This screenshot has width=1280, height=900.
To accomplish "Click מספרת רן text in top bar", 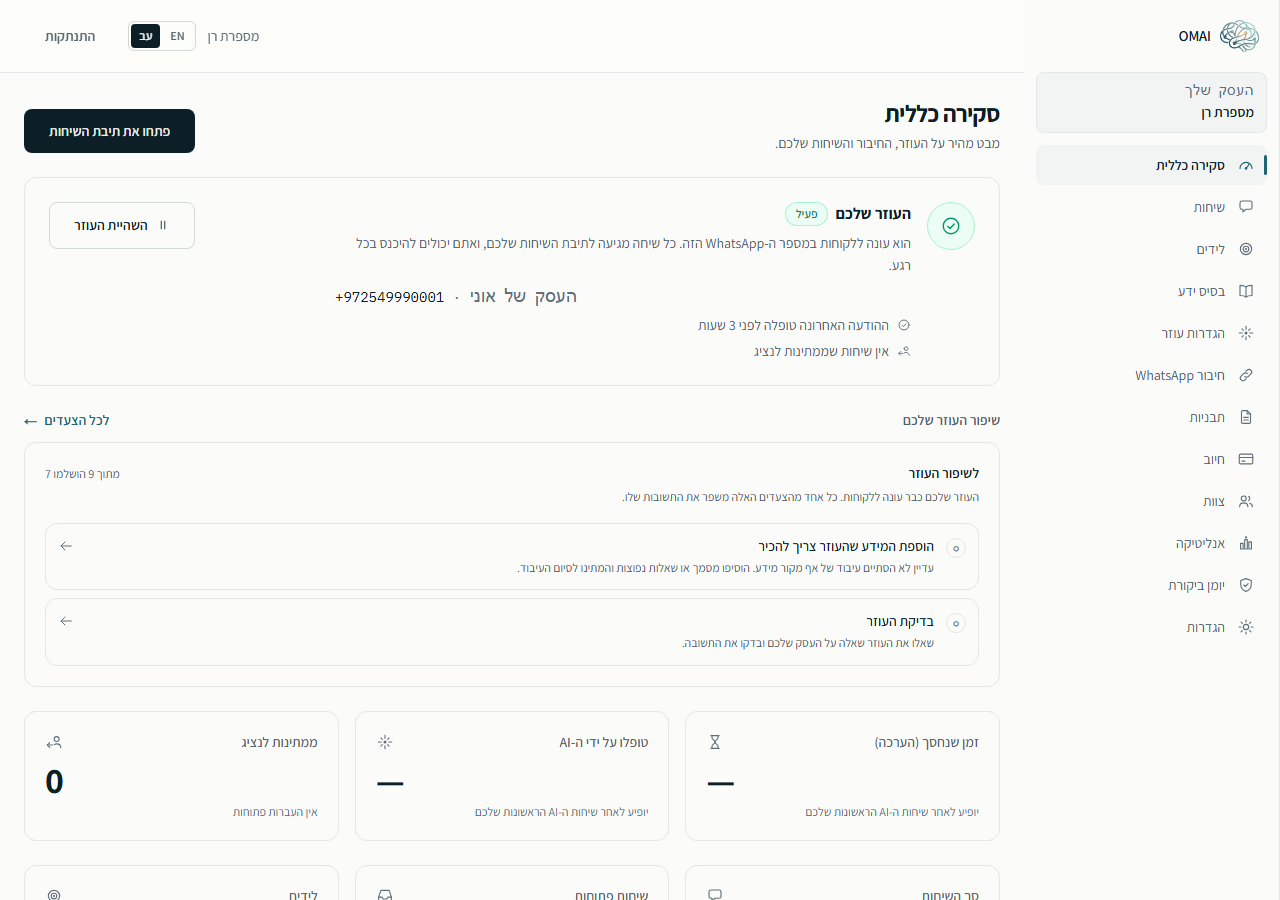I will [233, 36].
